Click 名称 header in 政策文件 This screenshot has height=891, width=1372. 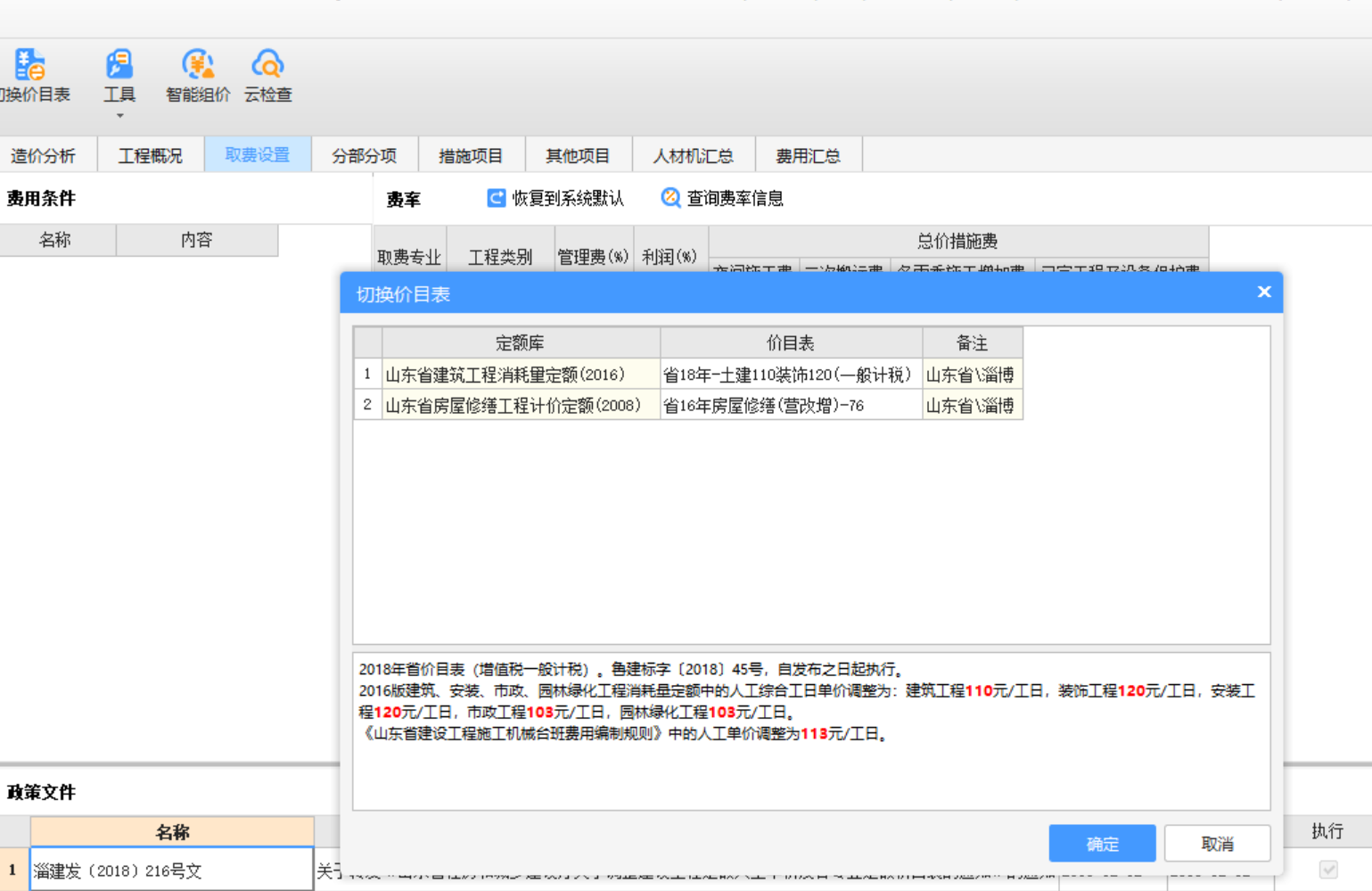coord(172,832)
